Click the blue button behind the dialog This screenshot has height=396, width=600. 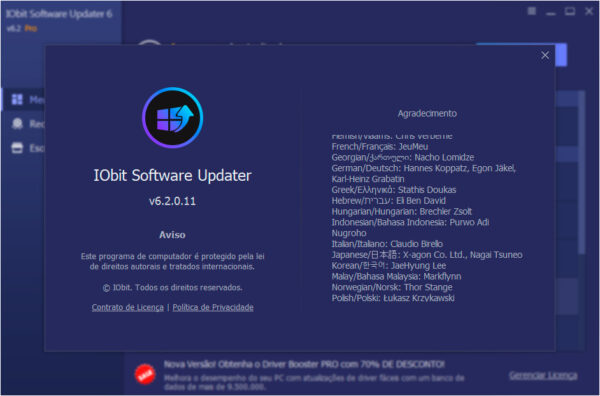(561, 55)
